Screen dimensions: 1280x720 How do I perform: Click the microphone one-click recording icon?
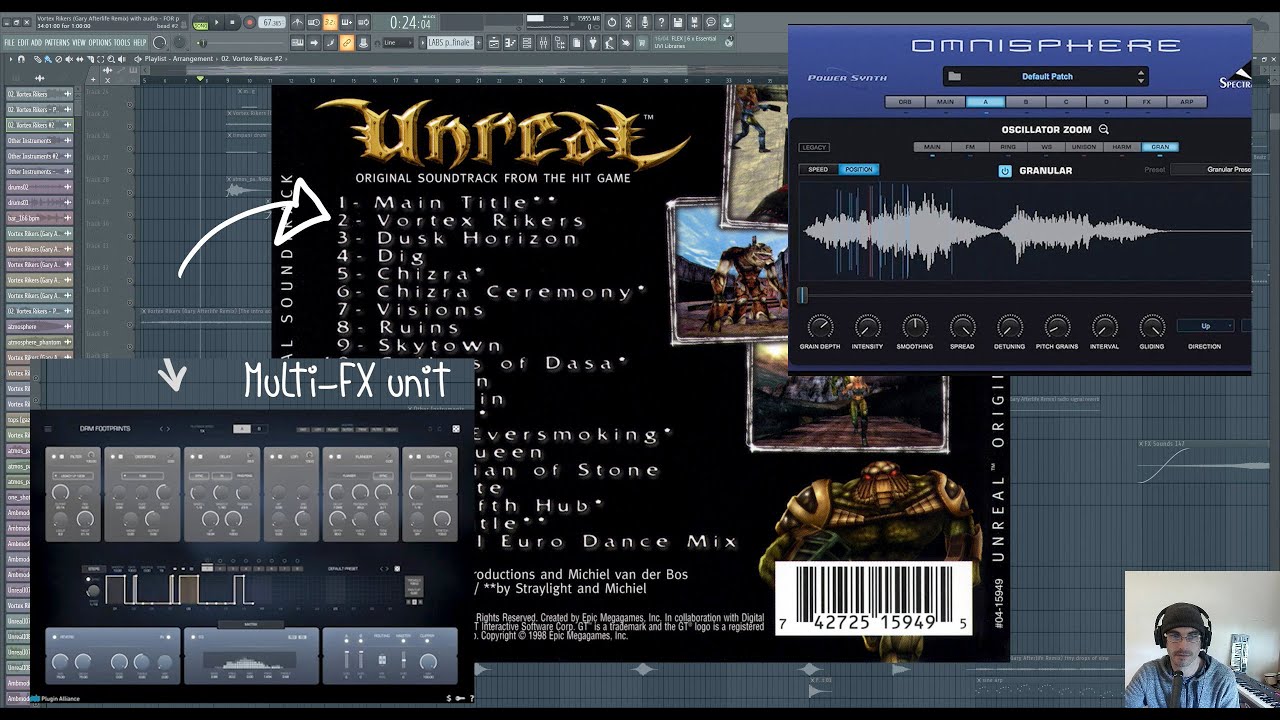tap(645, 22)
